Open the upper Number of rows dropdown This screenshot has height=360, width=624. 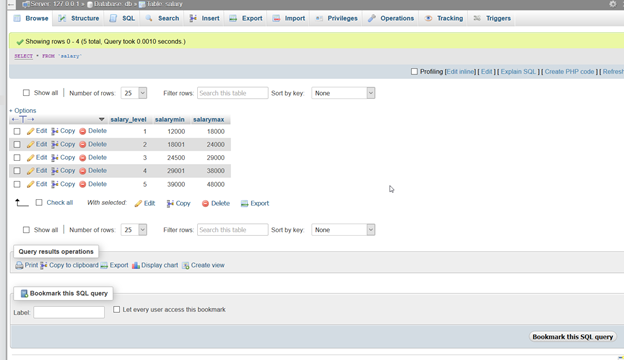pyautogui.click(x=134, y=93)
